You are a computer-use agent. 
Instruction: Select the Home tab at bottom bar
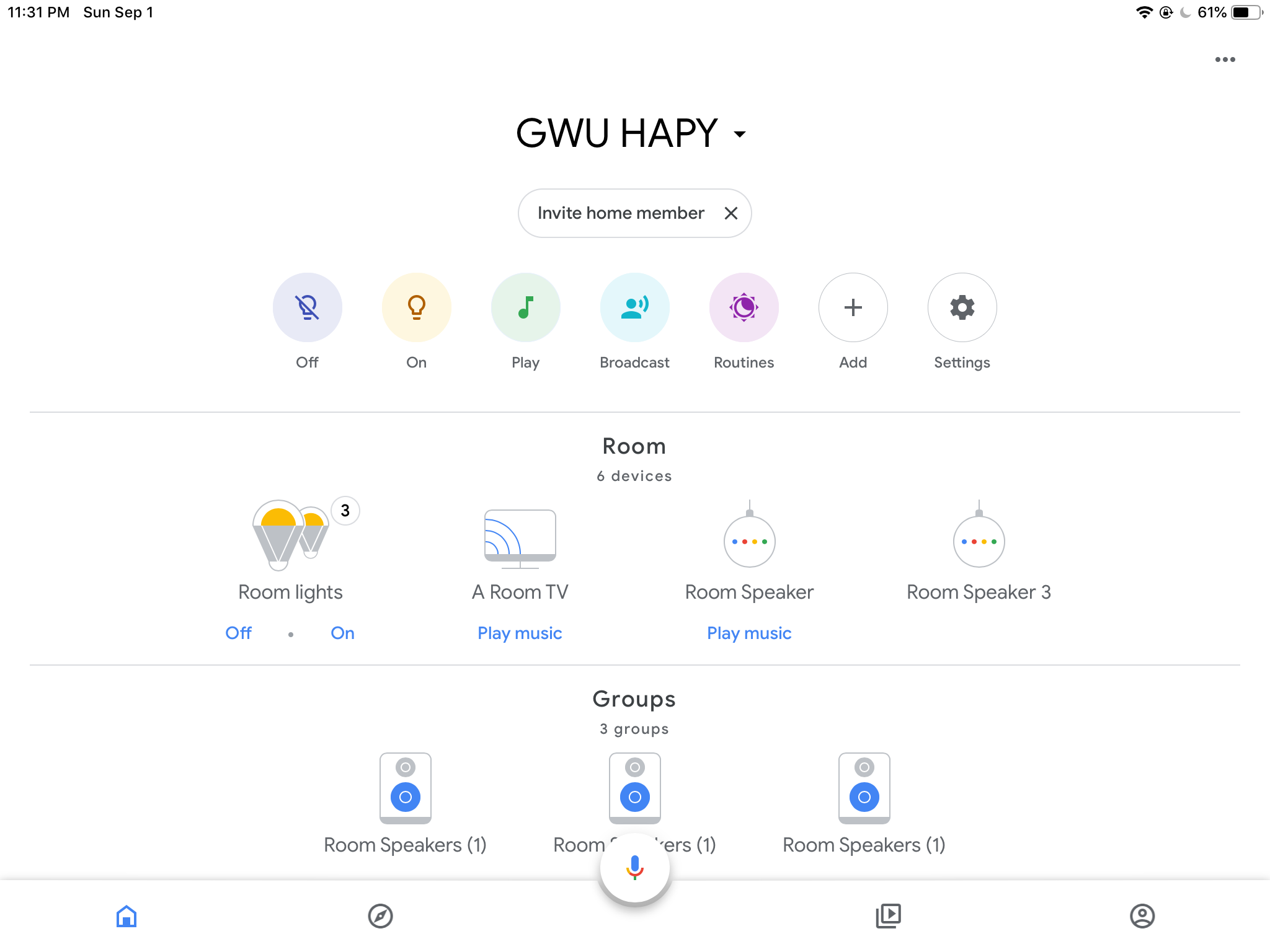tap(127, 915)
